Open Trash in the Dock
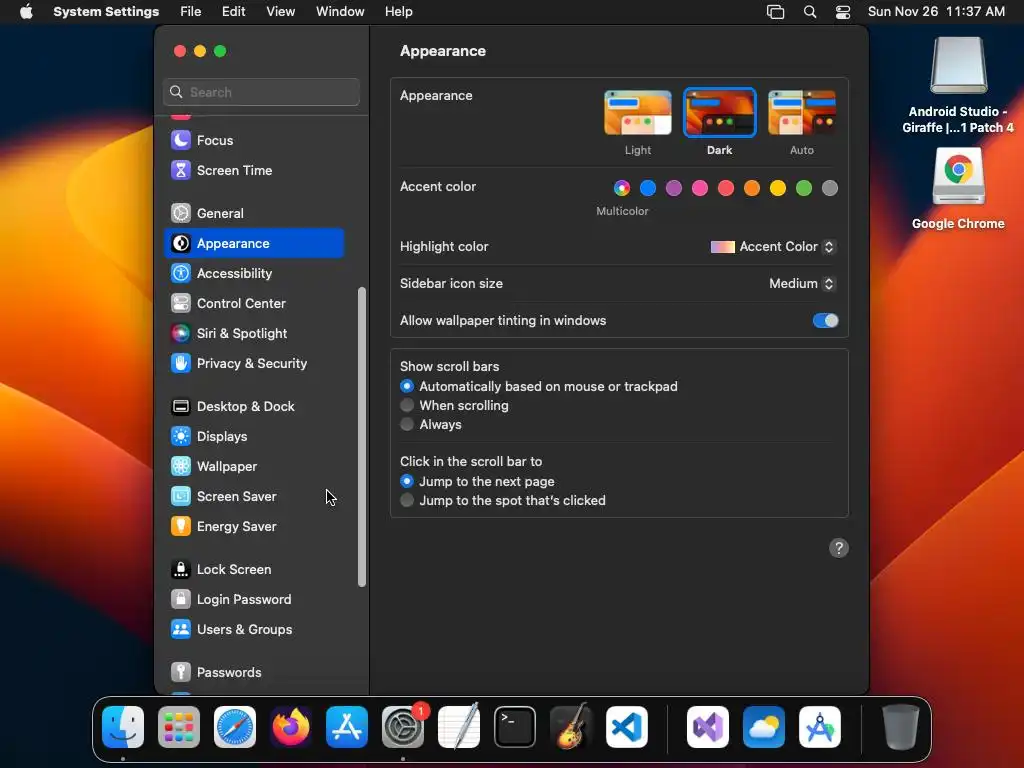The image size is (1024, 768). click(901, 727)
